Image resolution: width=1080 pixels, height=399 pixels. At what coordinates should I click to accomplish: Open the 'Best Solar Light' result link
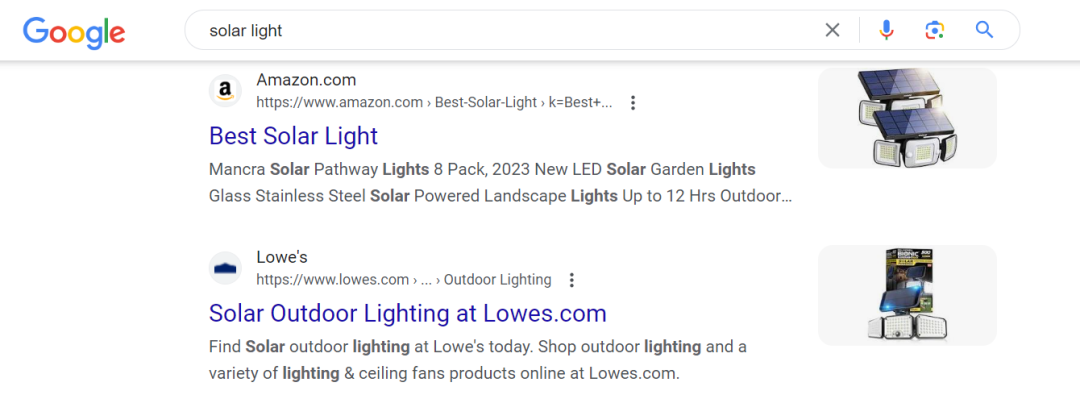click(293, 136)
